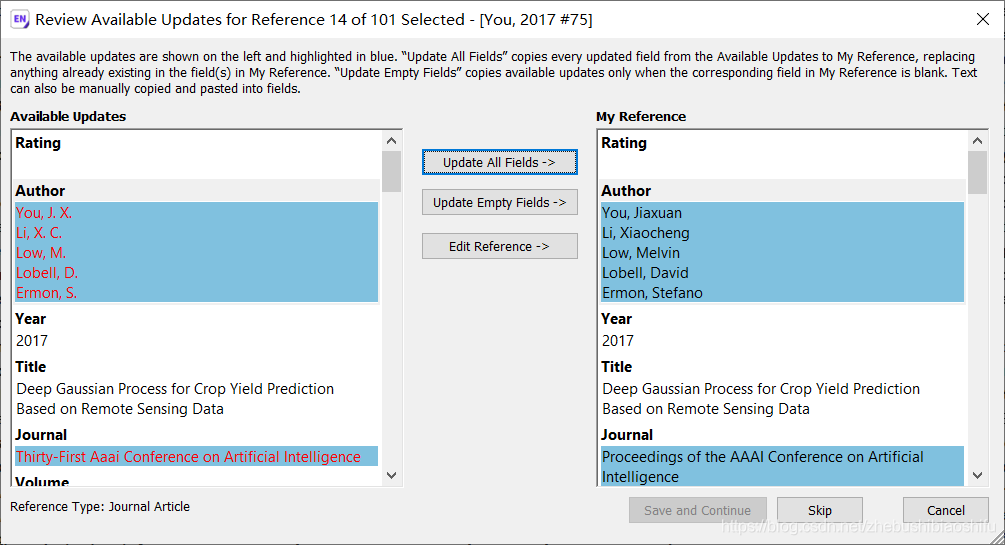This screenshot has height=545, width=1005.
Task: Click the Year 2017 field in My Reference
Action: coord(619,341)
